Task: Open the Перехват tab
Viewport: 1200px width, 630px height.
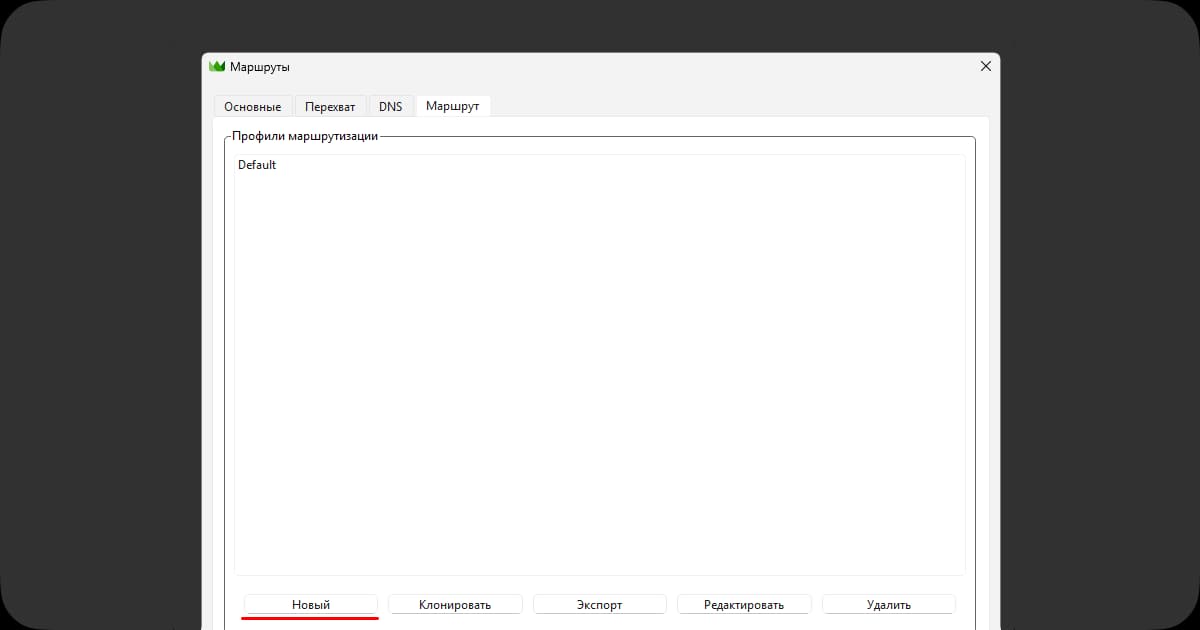Action: pos(330,107)
